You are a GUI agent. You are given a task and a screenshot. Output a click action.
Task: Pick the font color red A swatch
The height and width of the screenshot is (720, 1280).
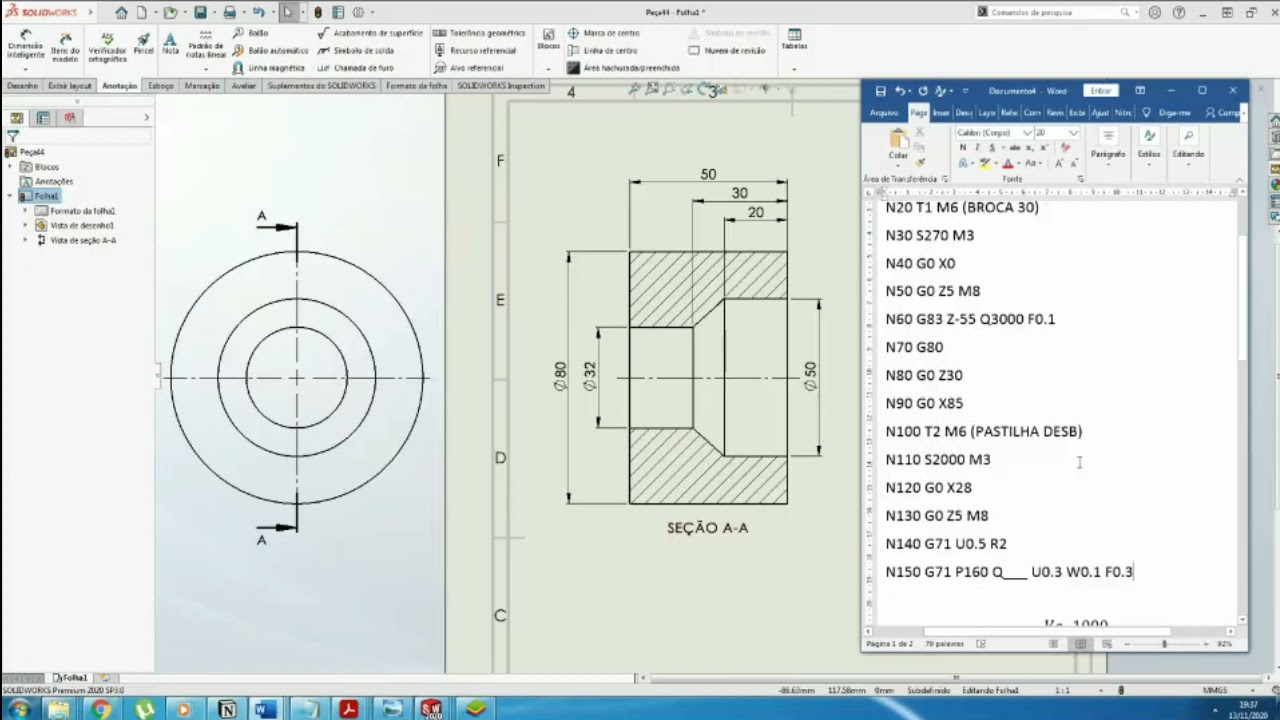[x=1007, y=163]
